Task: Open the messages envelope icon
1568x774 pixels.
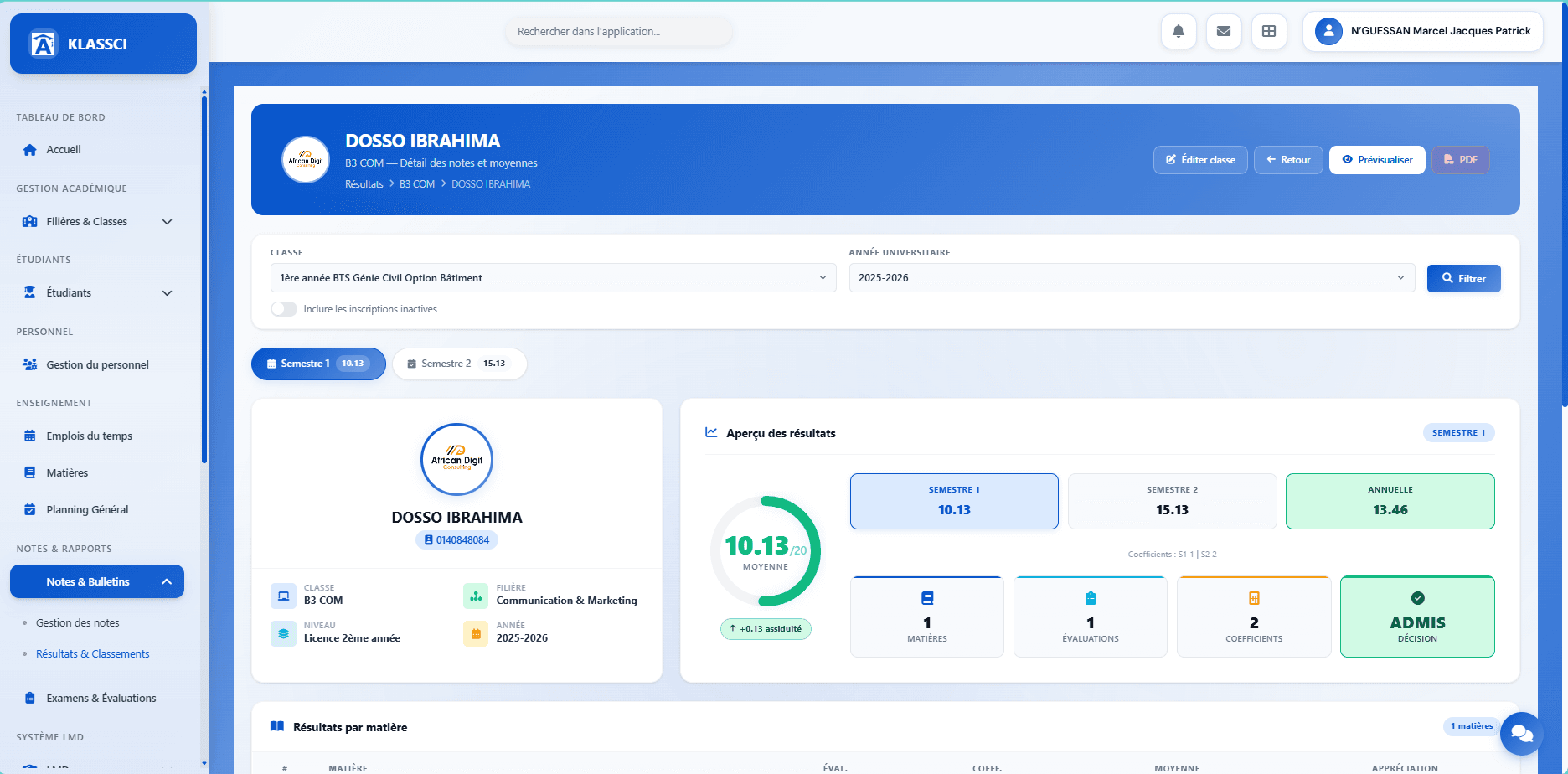Action: tap(1224, 32)
